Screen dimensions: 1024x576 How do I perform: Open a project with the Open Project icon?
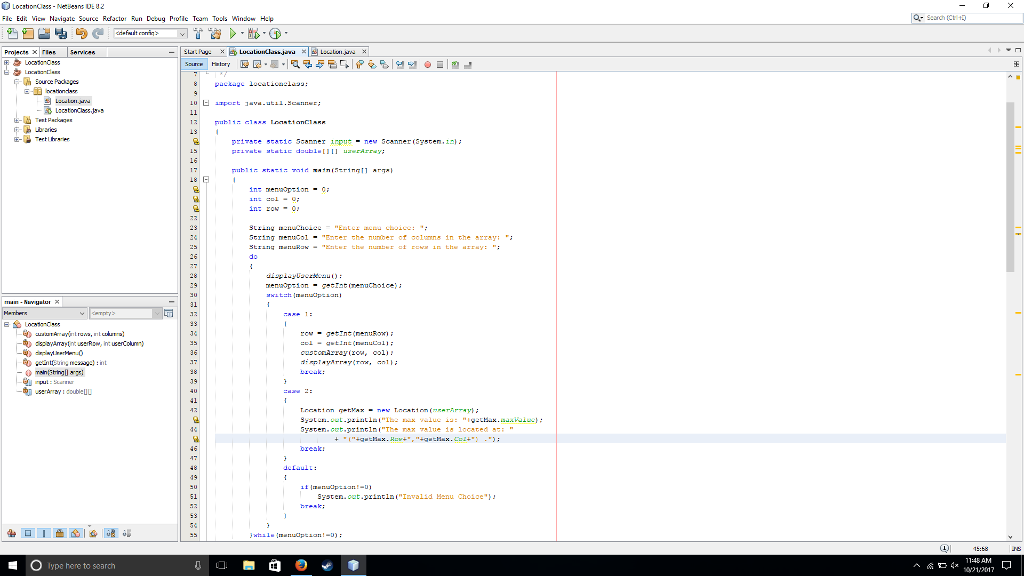click(x=42, y=33)
